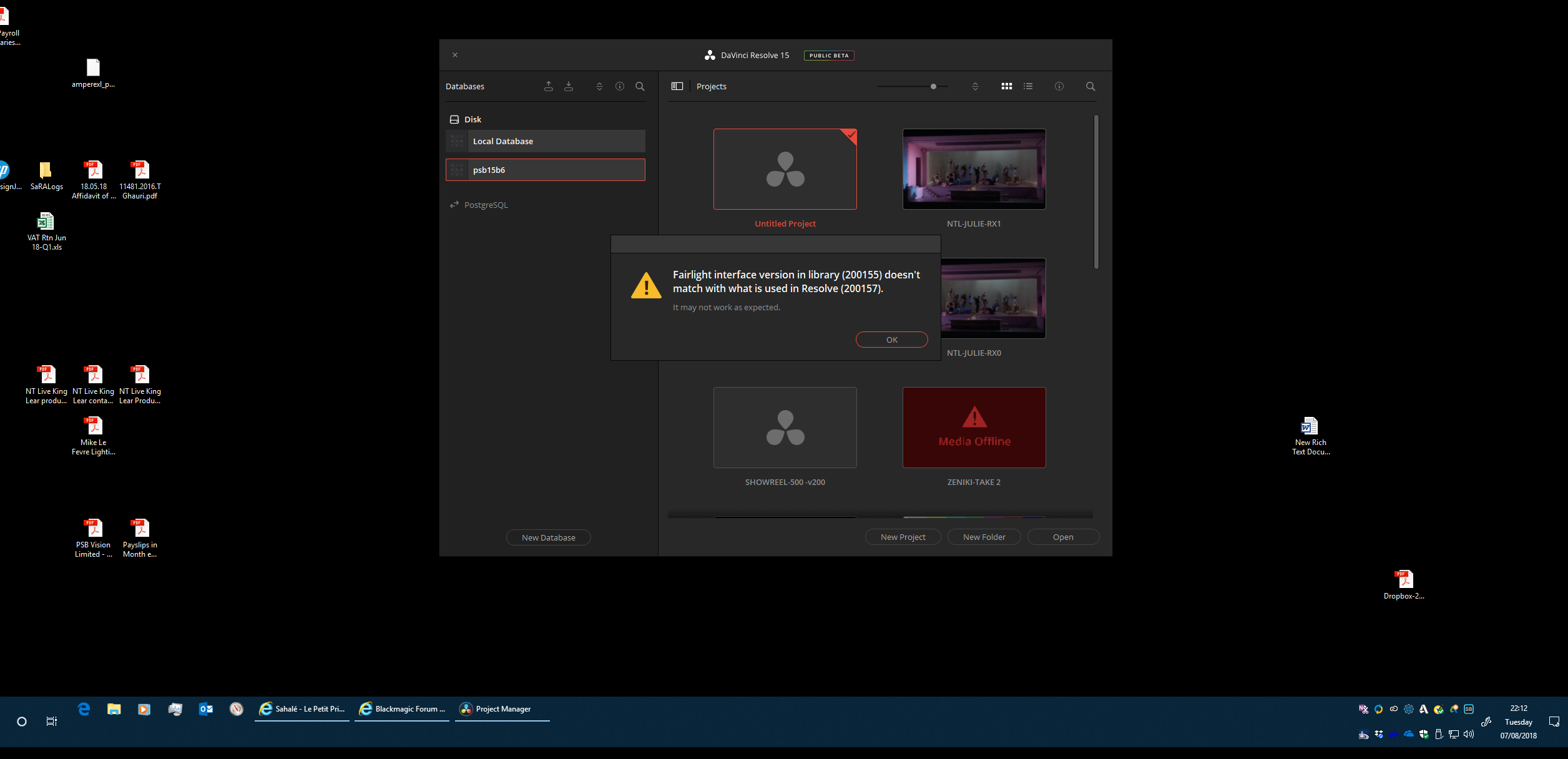
Task: Select the ZENIKI-TAKE 2 Media Offline thumbnail
Action: pos(974,428)
